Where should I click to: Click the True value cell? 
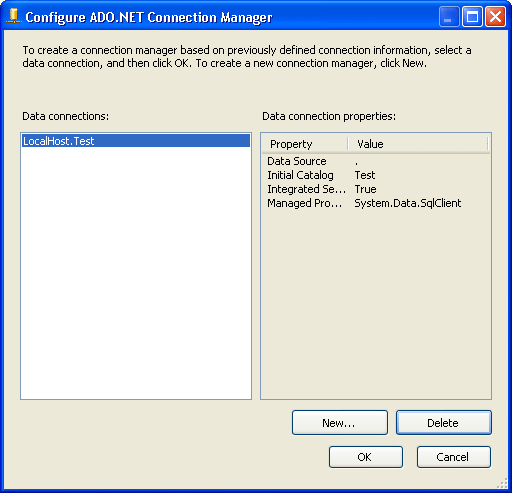365,189
